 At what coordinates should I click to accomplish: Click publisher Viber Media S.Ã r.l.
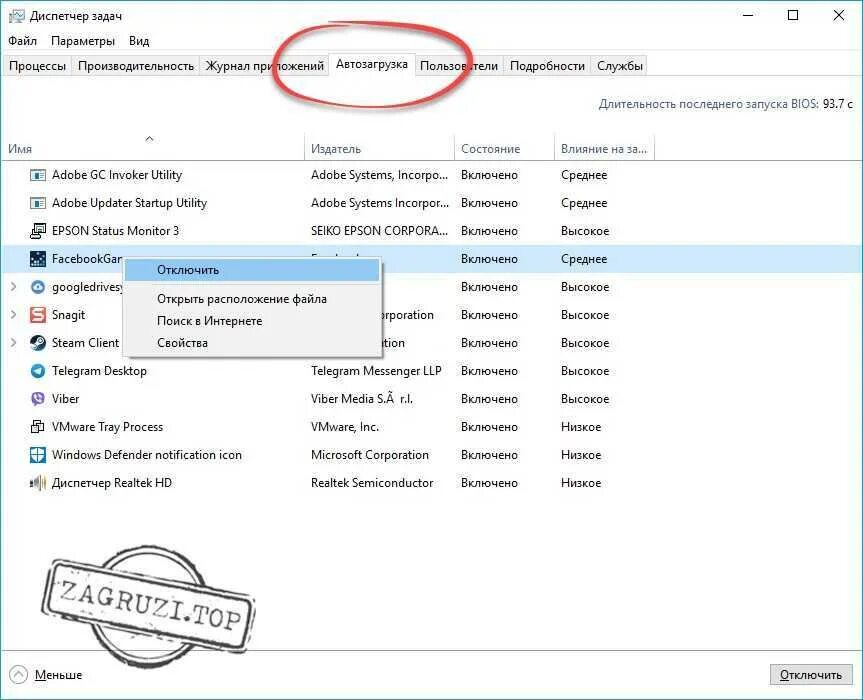tap(362, 398)
